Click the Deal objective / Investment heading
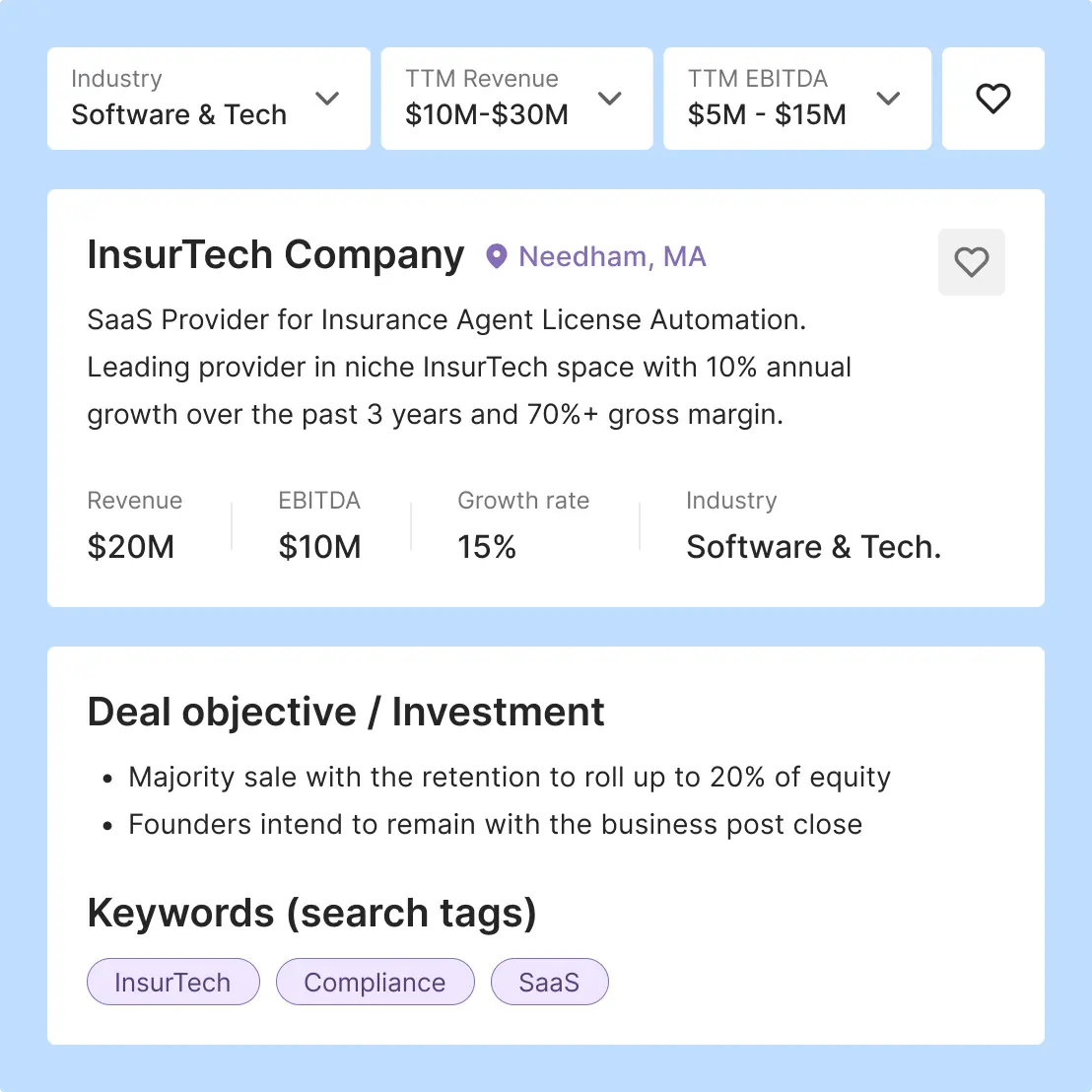This screenshot has width=1092, height=1092. point(346,711)
